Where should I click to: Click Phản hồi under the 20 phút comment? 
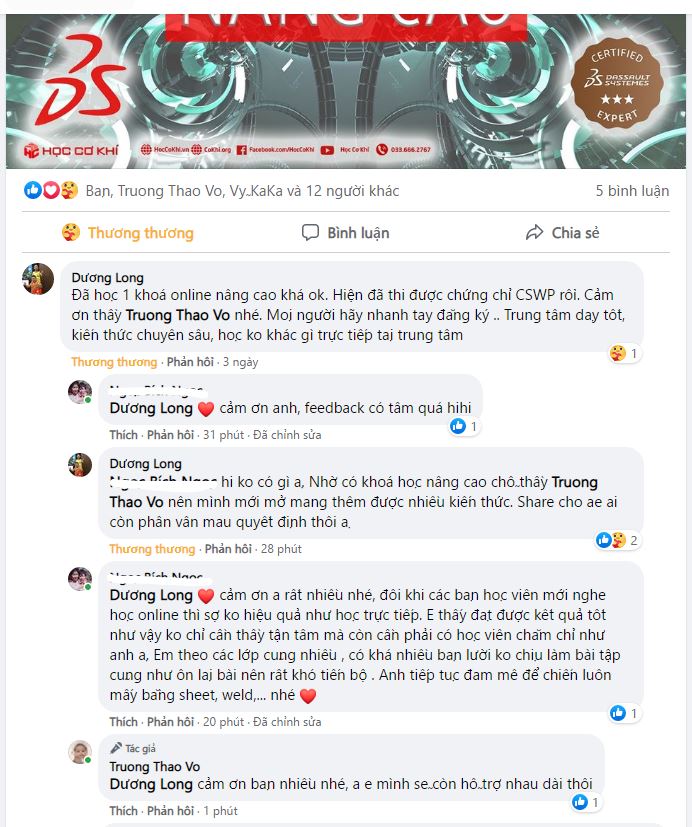170,722
